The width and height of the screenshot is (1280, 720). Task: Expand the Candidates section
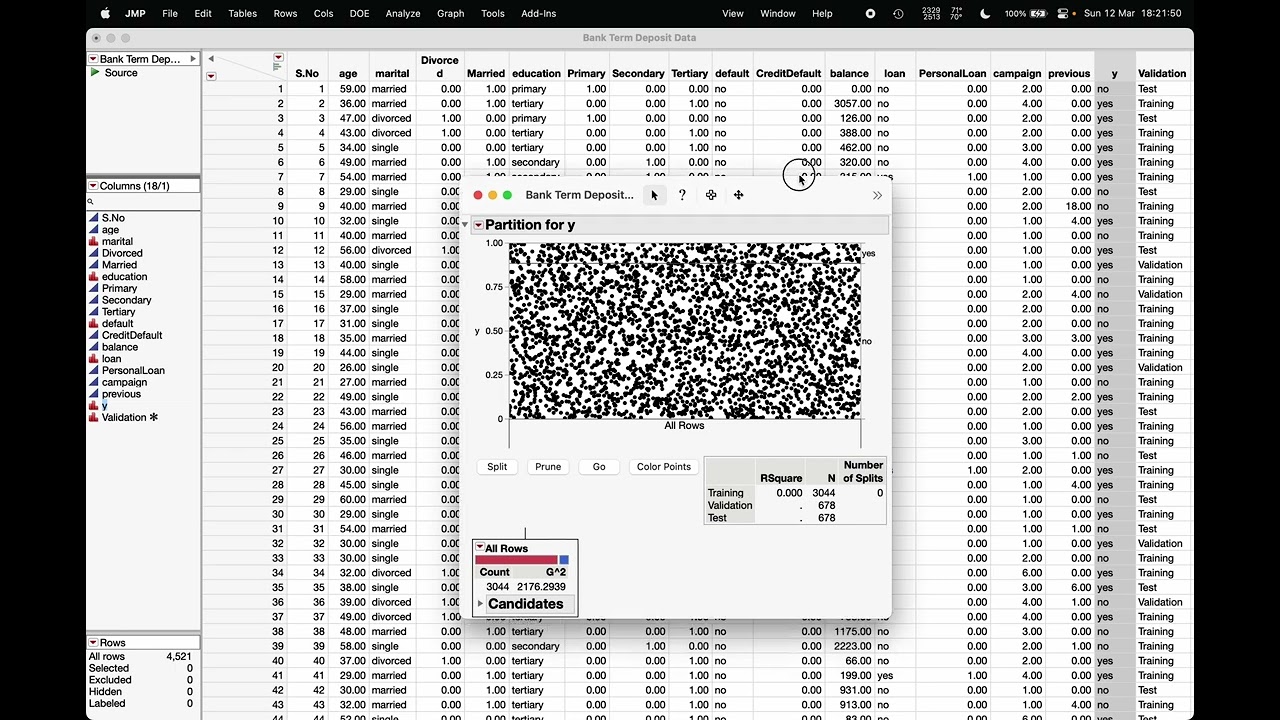(480, 604)
